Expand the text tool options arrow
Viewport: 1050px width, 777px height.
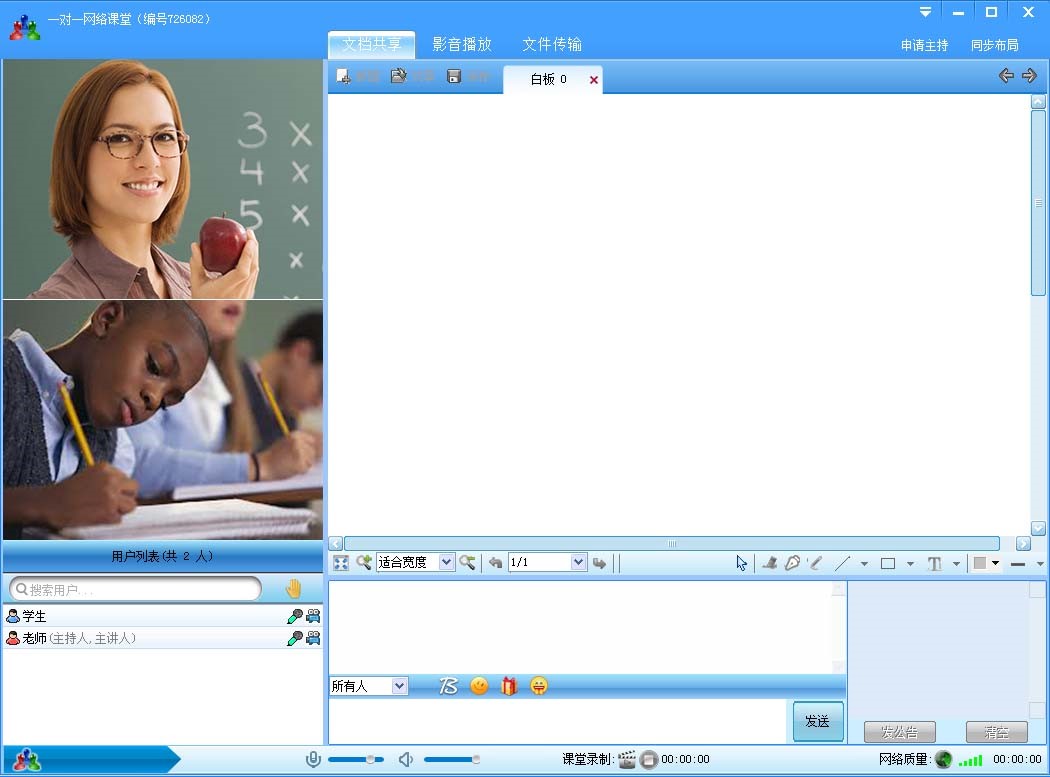[956, 563]
